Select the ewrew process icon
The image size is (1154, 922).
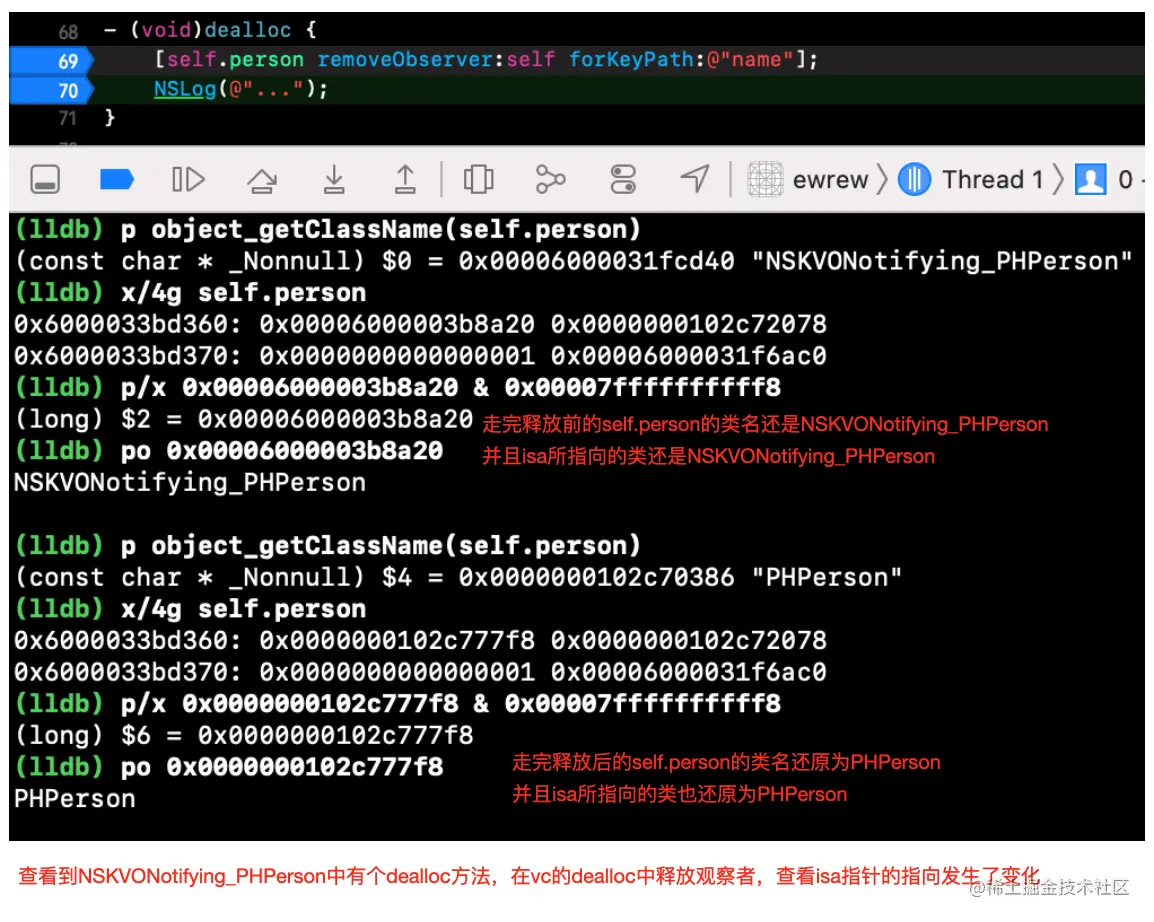[x=765, y=180]
